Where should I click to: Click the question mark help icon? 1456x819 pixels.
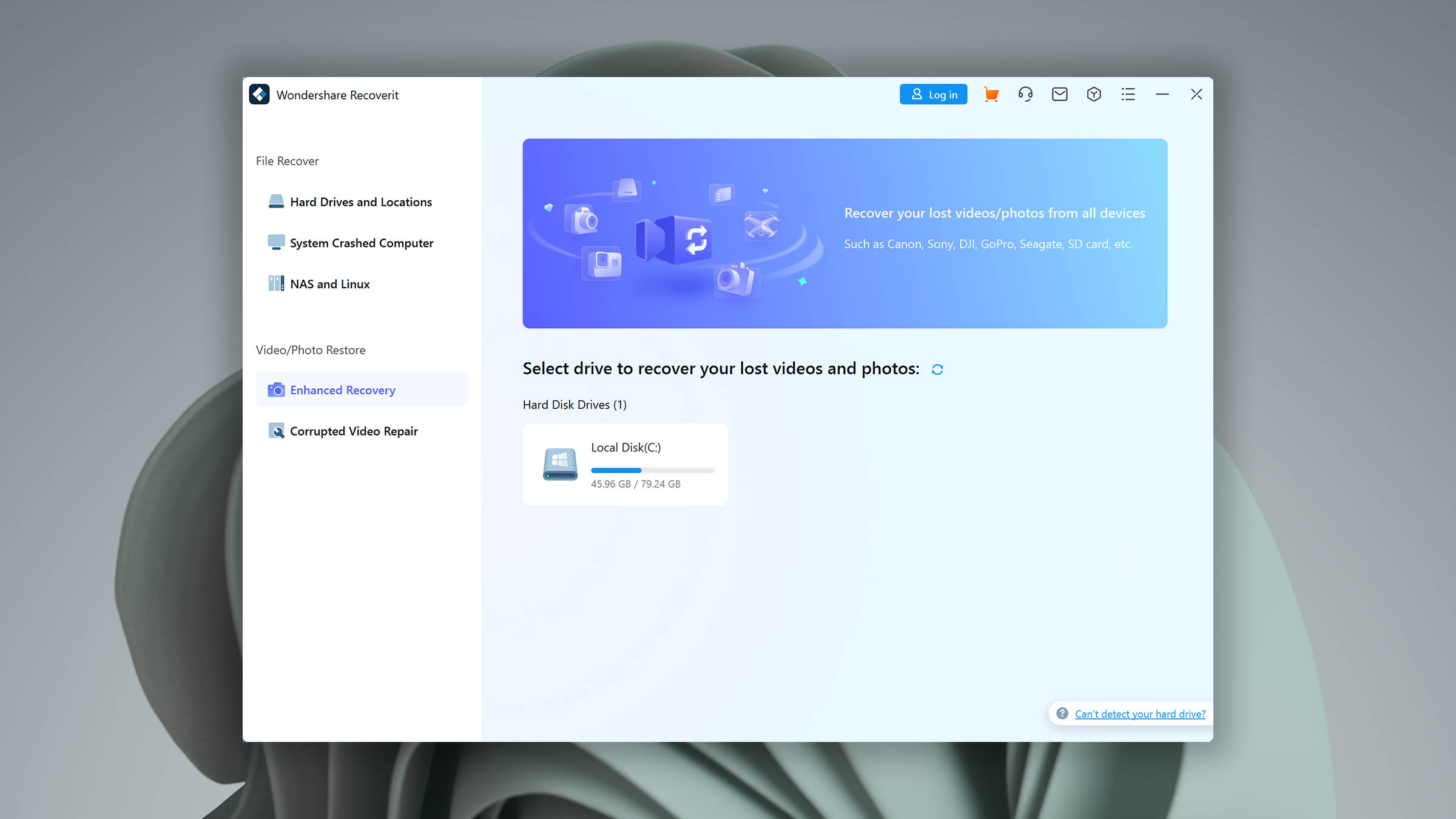tap(1062, 713)
